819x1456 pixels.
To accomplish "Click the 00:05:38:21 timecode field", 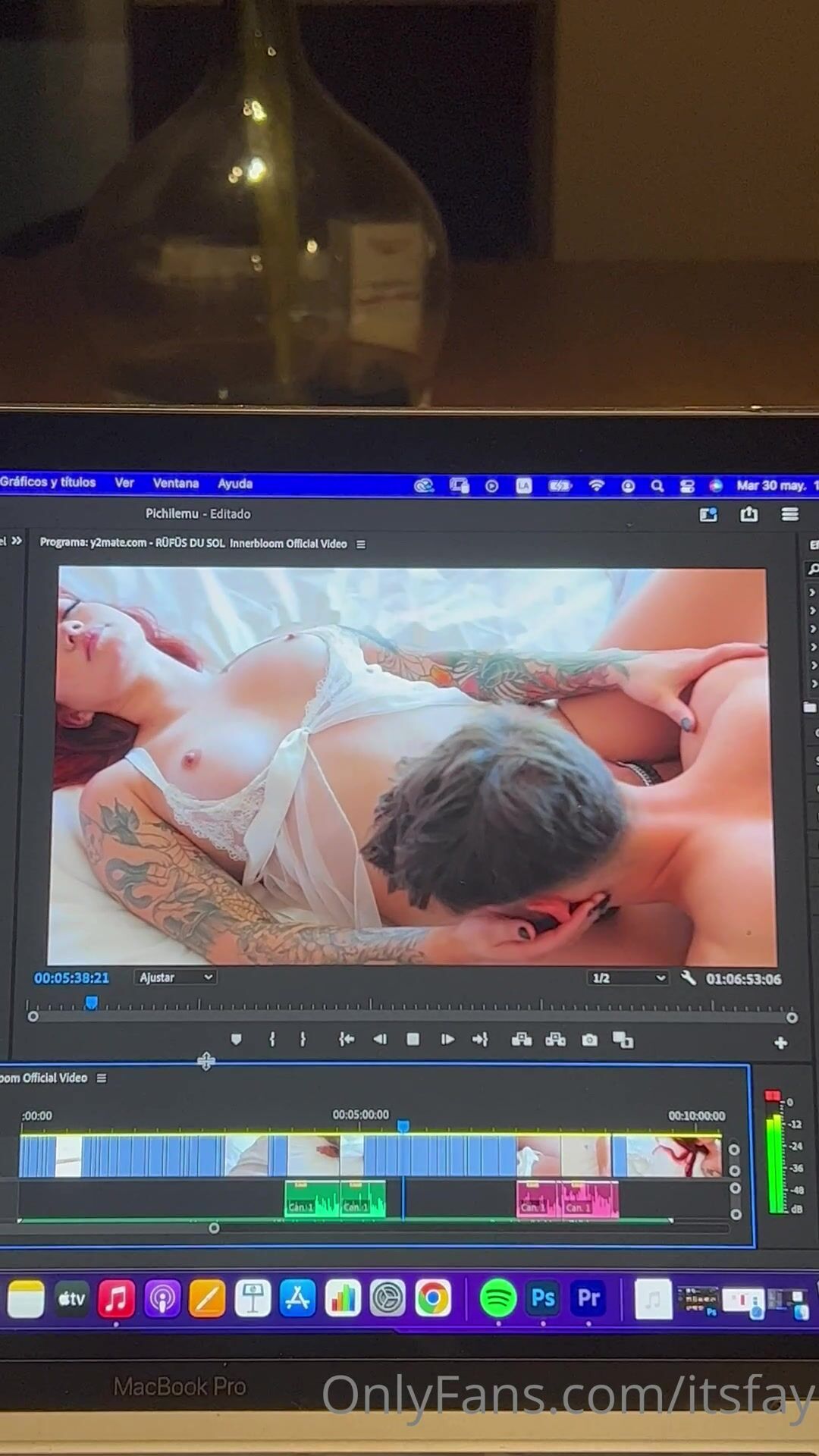I will 71,978.
